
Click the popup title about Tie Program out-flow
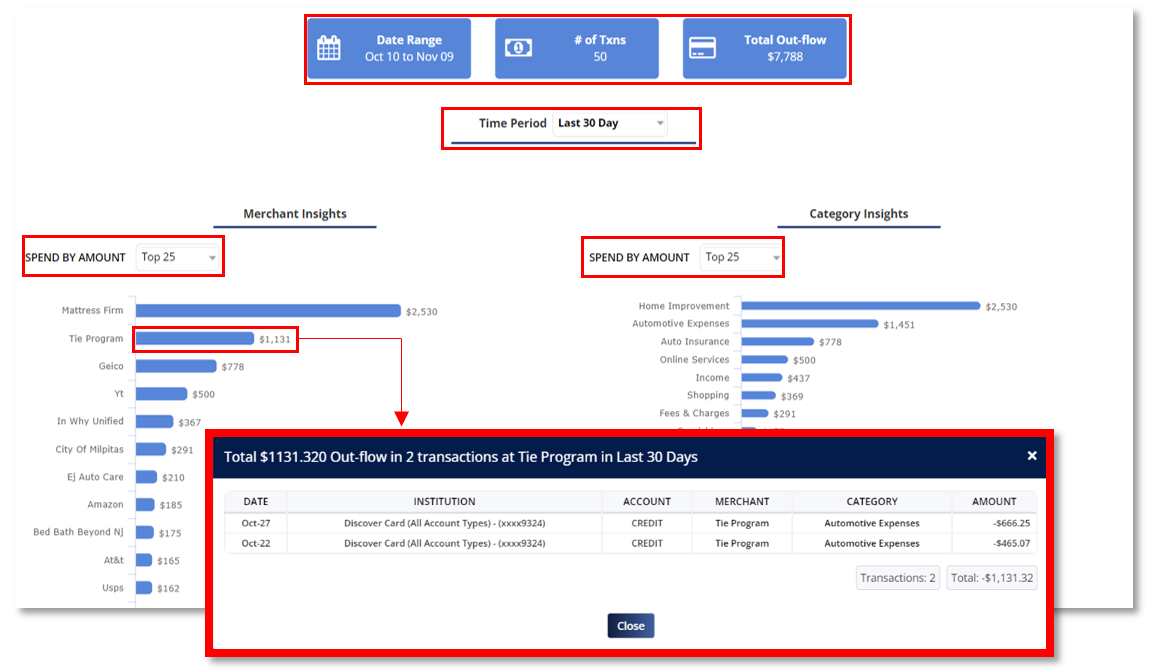click(460, 457)
